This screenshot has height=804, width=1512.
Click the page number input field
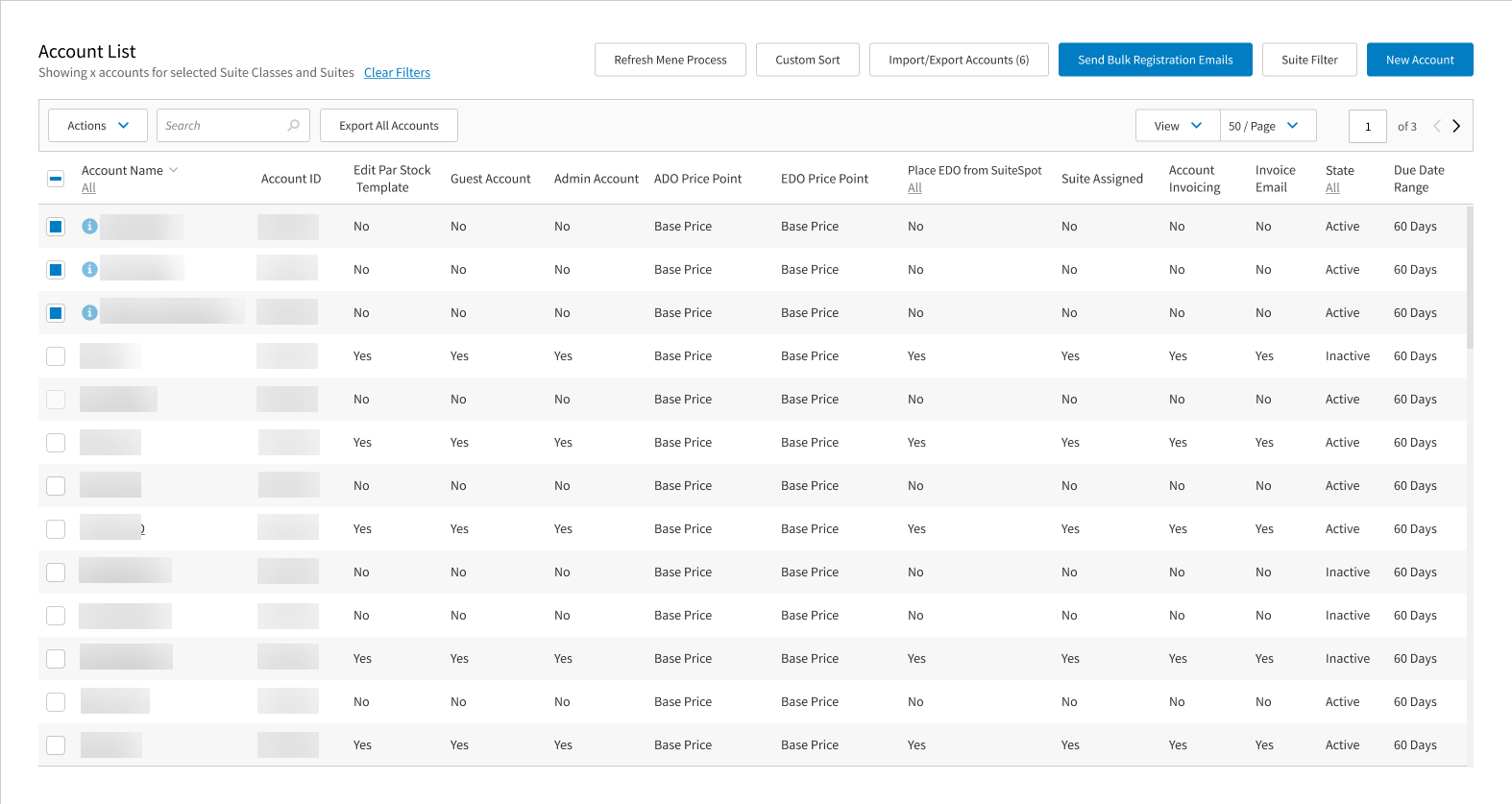click(x=1368, y=126)
